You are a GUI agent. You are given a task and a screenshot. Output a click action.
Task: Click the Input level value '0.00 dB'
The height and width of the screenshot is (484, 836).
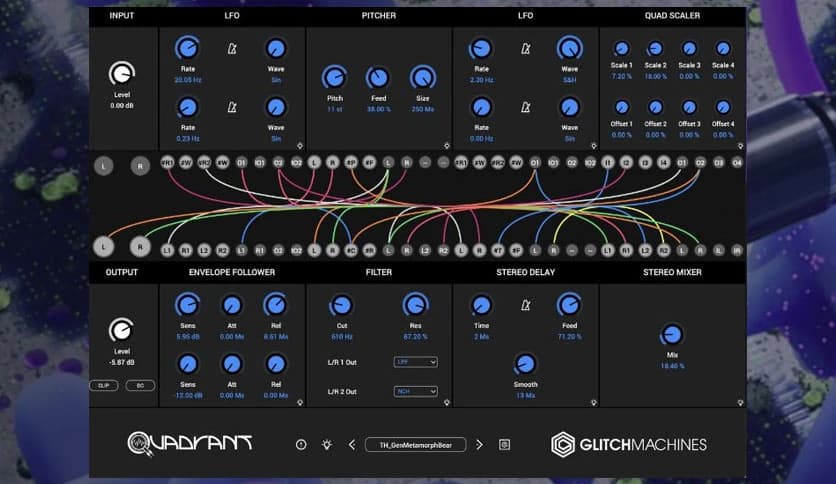(122, 106)
